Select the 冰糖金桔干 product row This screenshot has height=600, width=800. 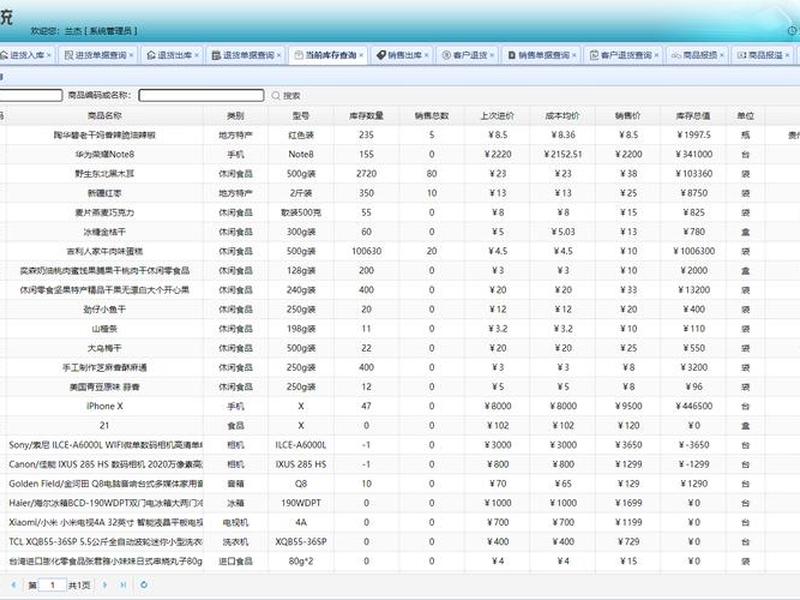(x=400, y=232)
